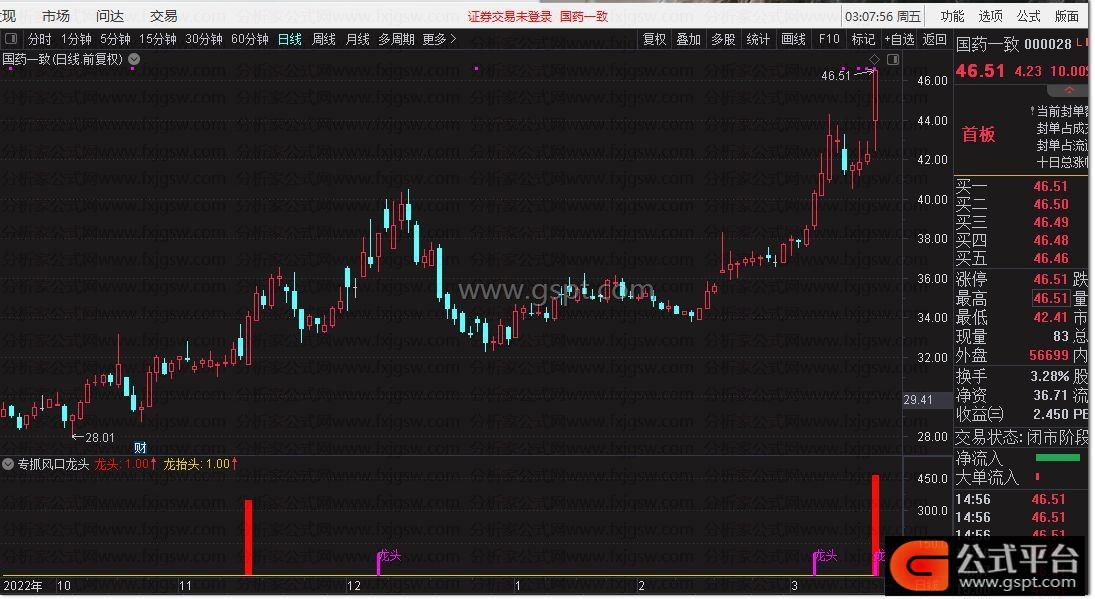This screenshot has width=1095, height=599.
Task: Toggle the right side panel icon
Action: point(892,59)
